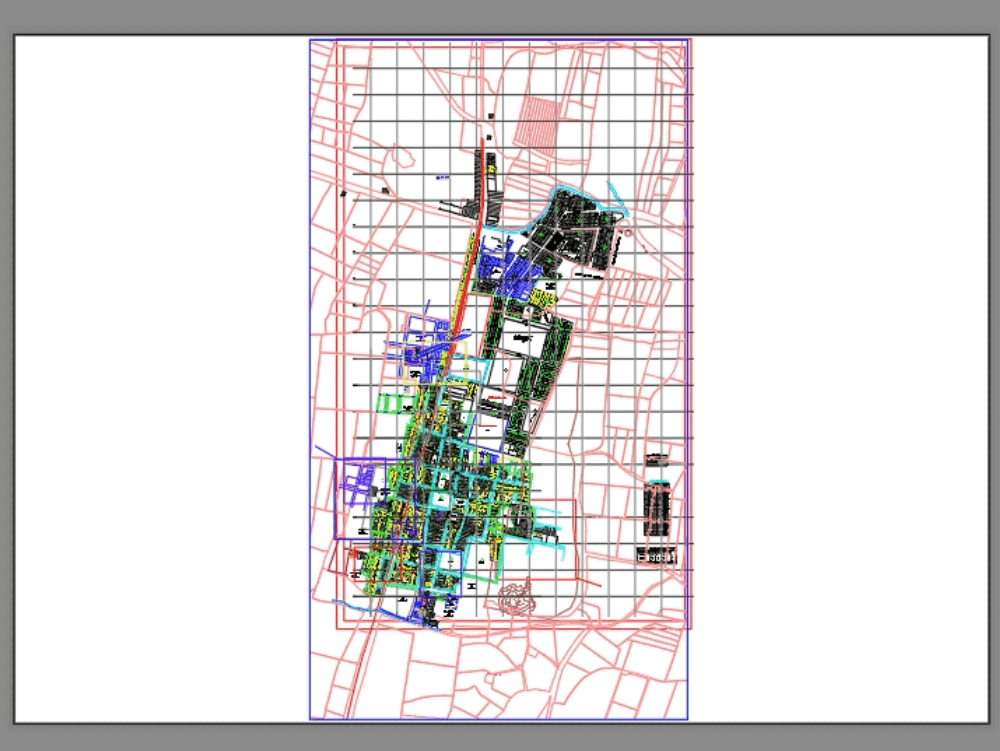Select the cyan canal at lower left
The image size is (1000, 751).
click(x=380, y=605)
